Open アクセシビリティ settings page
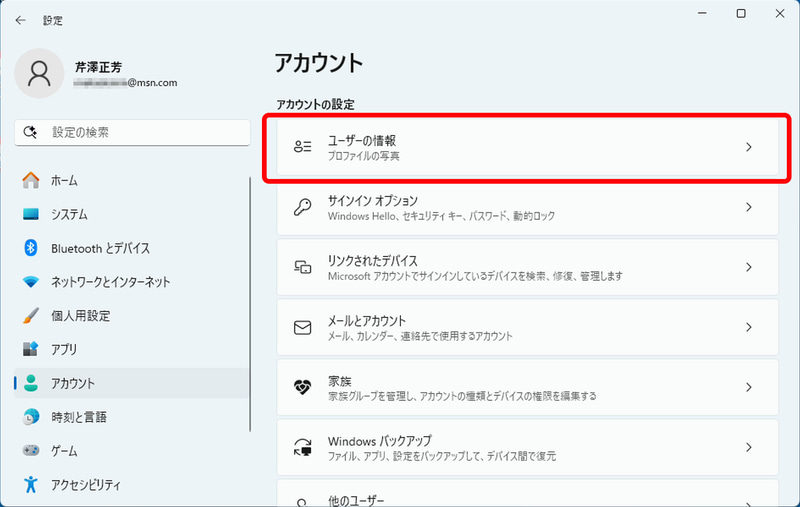The height and width of the screenshot is (507, 800). (x=132, y=484)
